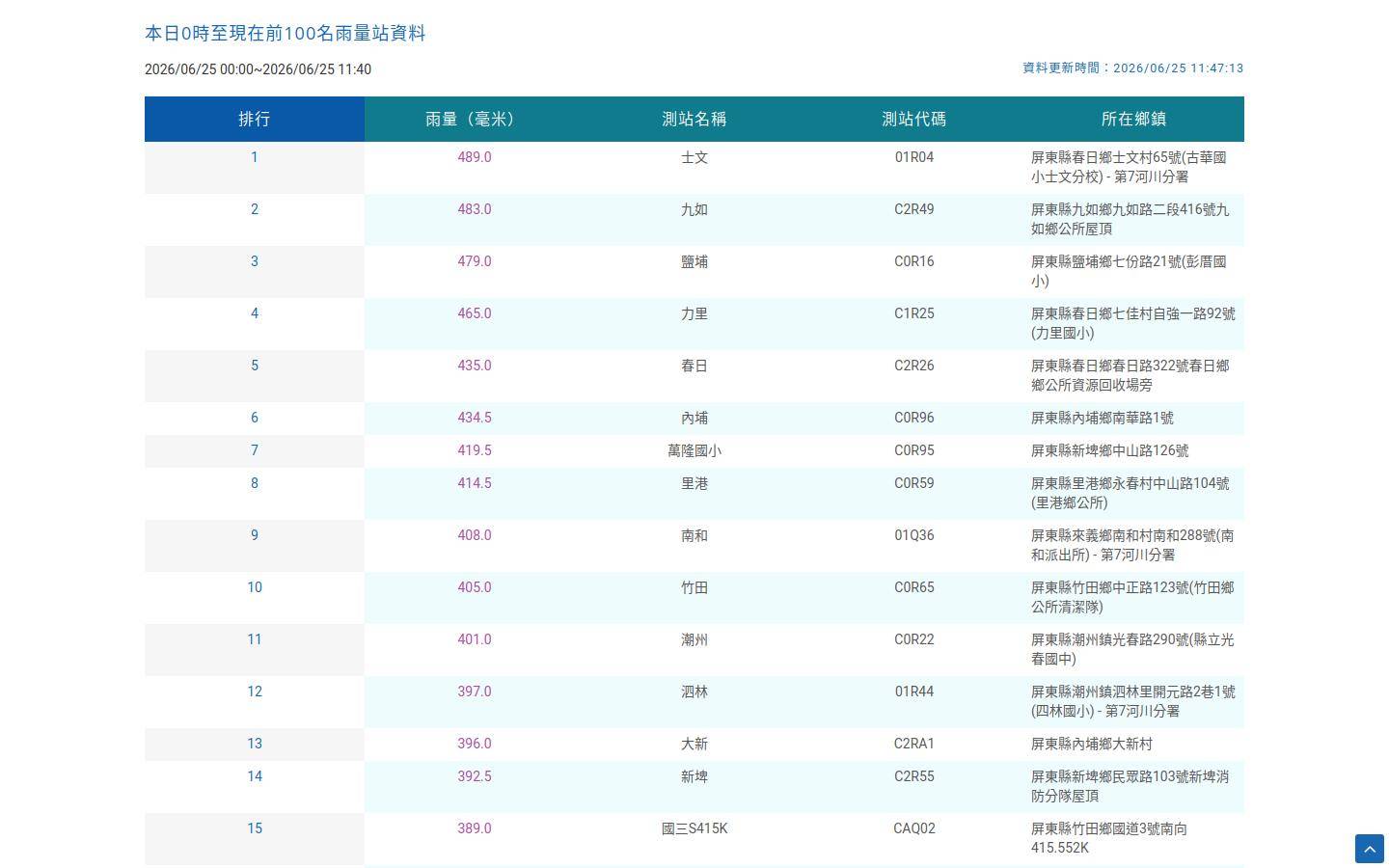
Task: Click station name 九如
Action: click(694, 209)
